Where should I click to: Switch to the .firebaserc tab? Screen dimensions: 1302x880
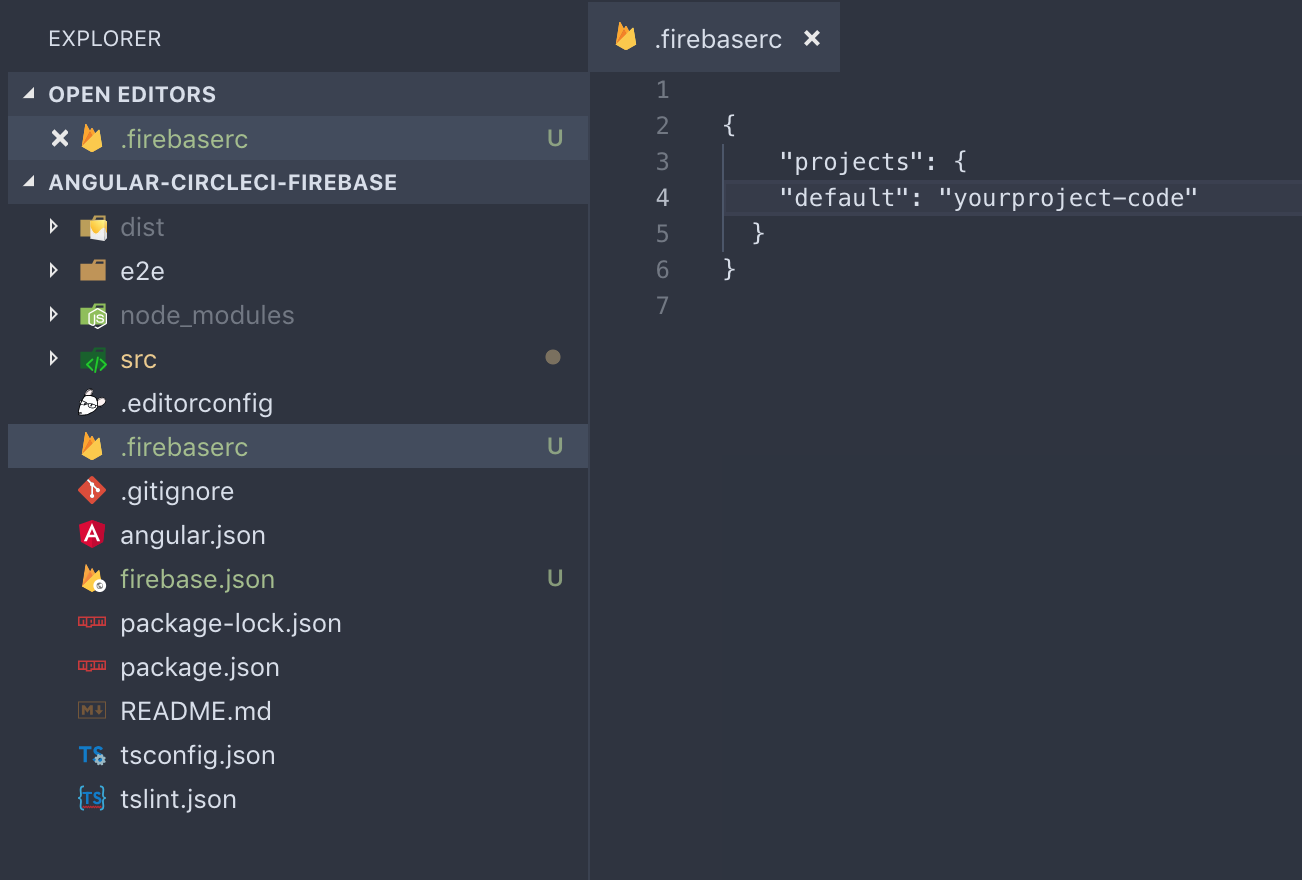coord(714,38)
